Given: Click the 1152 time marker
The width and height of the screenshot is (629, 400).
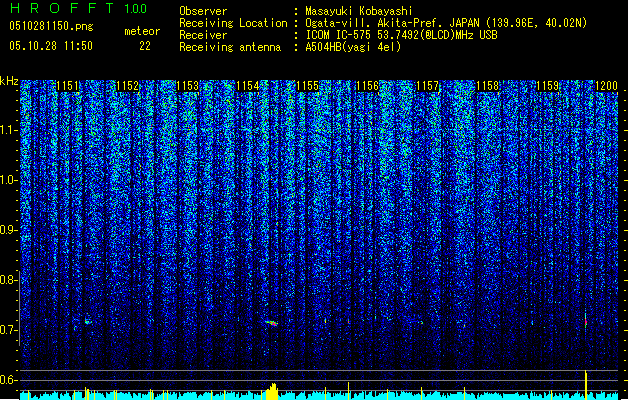Looking at the screenshot, I should pos(127,86).
